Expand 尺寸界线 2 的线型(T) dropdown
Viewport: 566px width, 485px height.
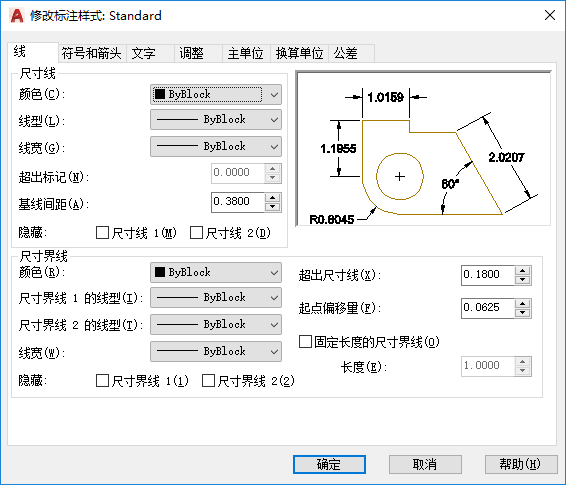(x=216, y=324)
